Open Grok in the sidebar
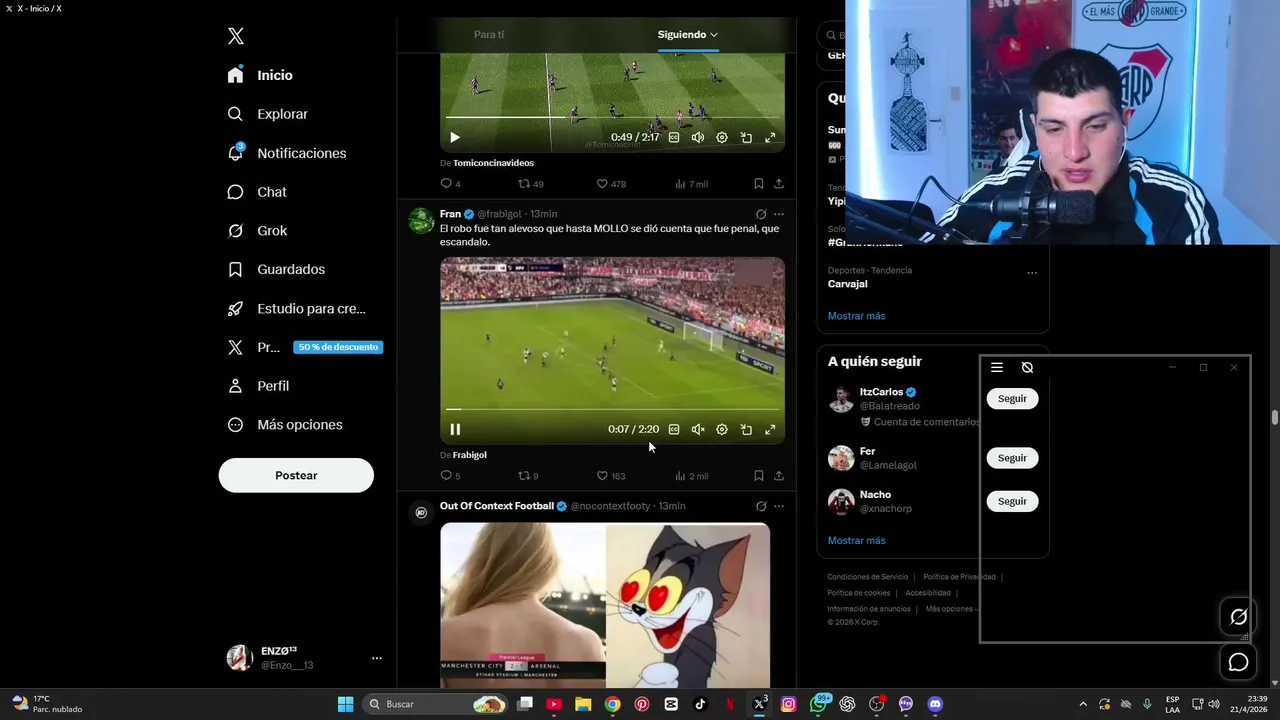The image size is (1280, 720). [257, 231]
